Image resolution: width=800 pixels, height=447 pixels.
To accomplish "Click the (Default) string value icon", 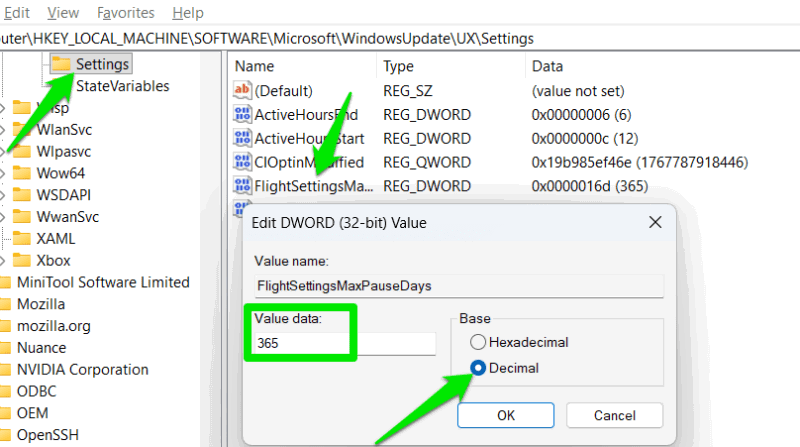I will (x=242, y=90).
